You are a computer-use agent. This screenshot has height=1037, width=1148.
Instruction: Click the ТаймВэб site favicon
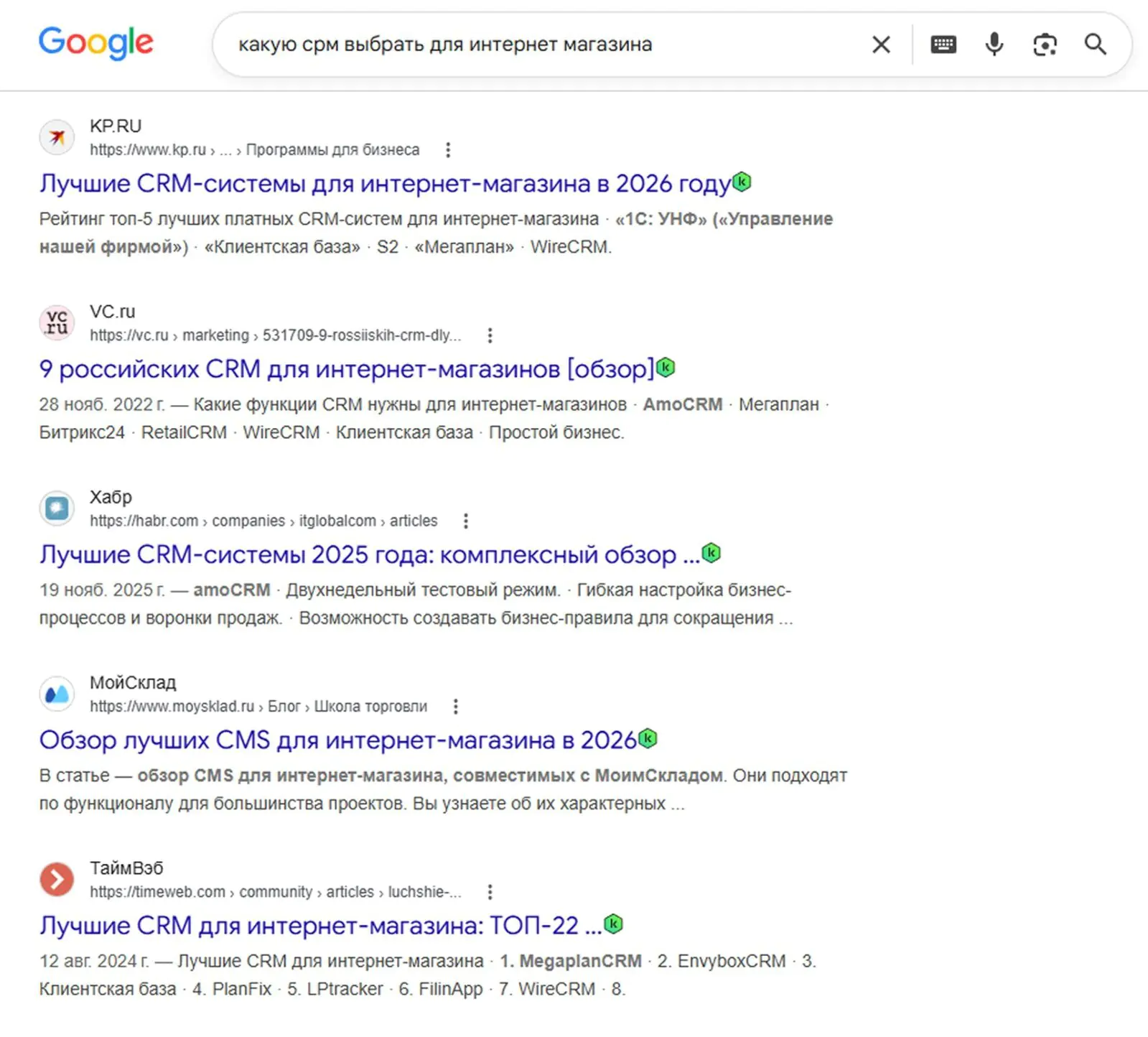pyautogui.click(x=57, y=880)
